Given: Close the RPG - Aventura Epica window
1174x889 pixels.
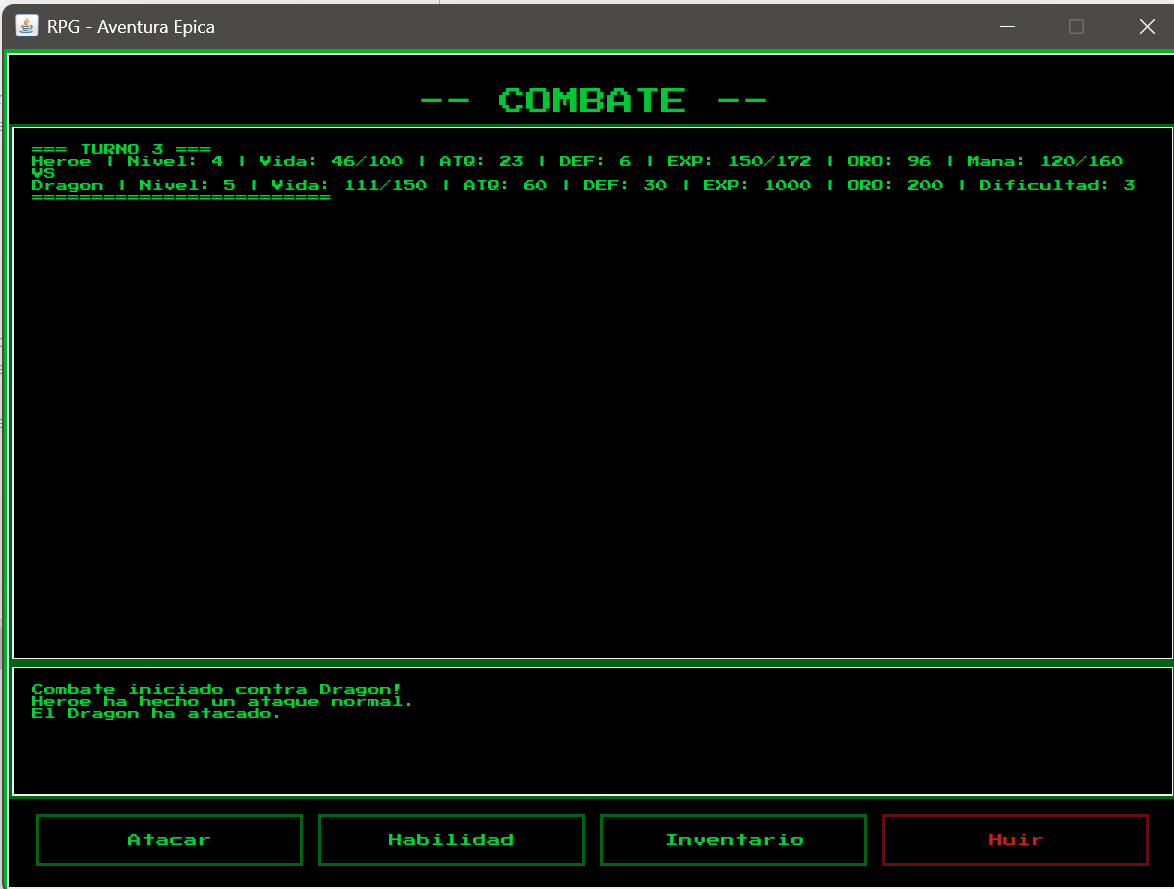Looking at the screenshot, I should coord(1147,26).
